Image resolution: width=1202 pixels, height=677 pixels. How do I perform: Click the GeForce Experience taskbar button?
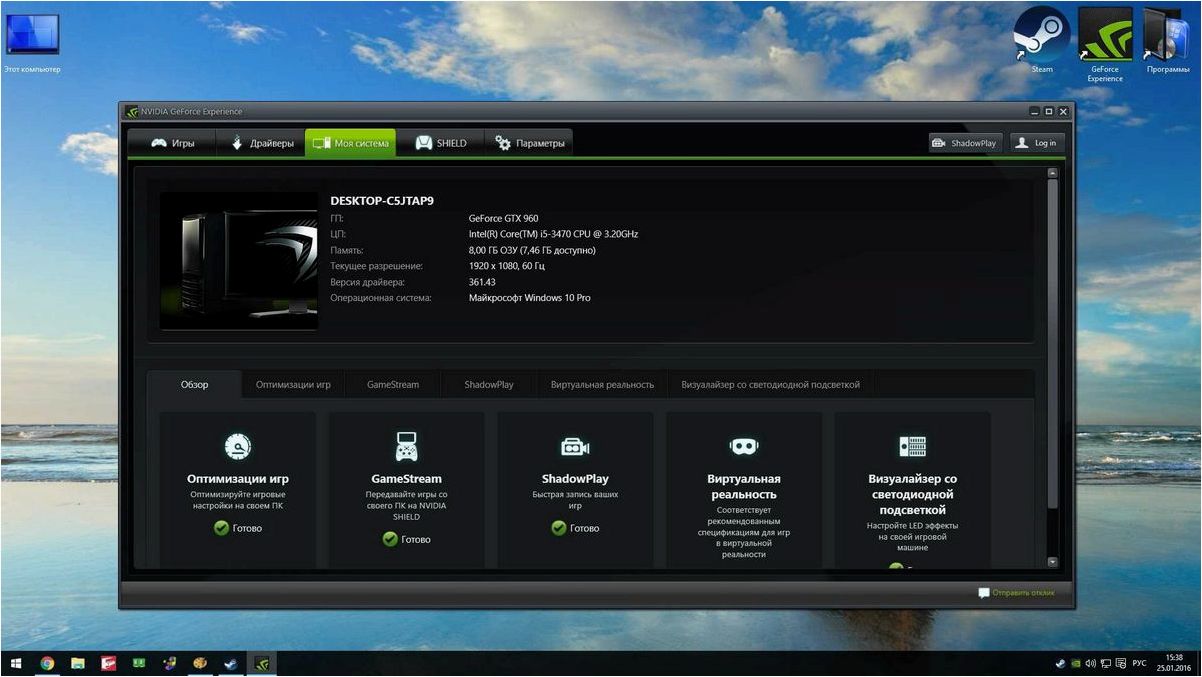coord(261,663)
